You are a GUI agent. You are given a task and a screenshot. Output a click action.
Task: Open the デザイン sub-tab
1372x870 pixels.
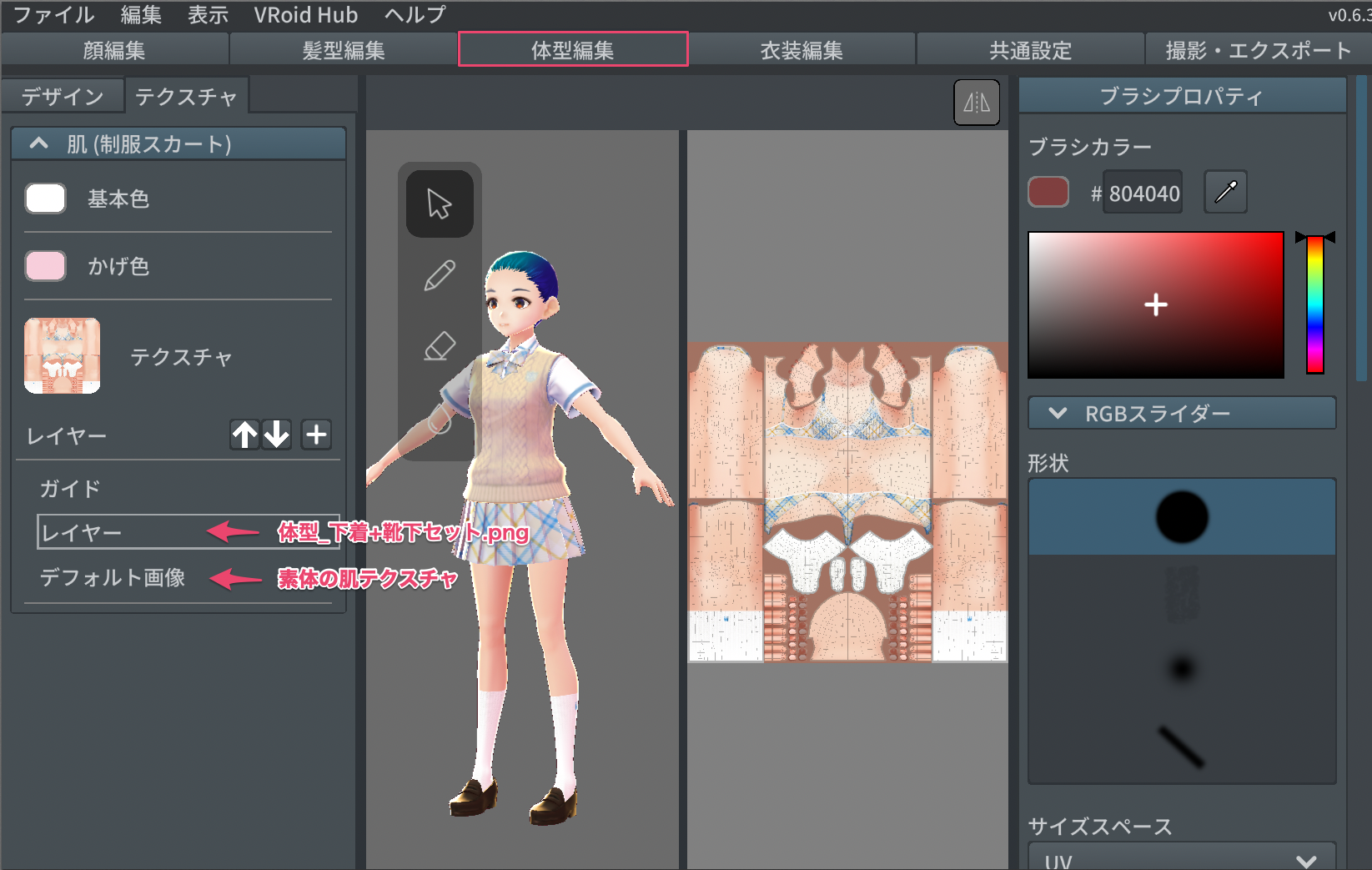click(x=63, y=96)
